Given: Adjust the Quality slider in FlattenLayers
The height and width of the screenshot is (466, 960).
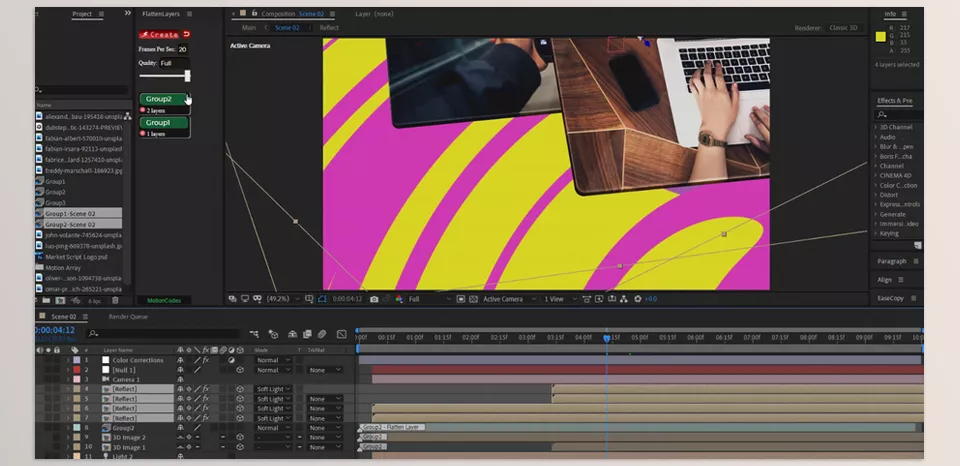Looking at the screenshot, I should [x=186, y=76].
